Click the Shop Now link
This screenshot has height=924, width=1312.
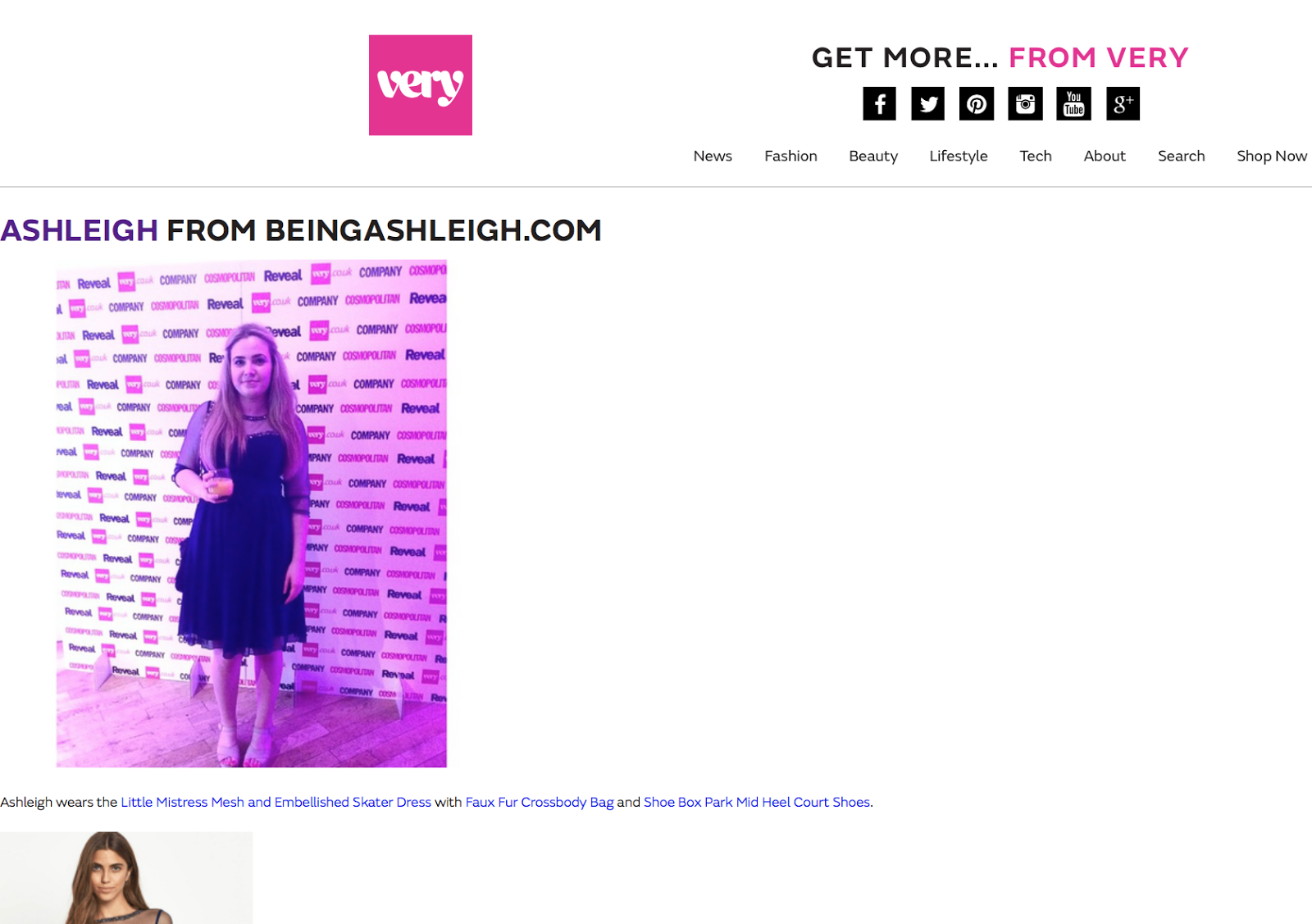tap(1272, 156)
